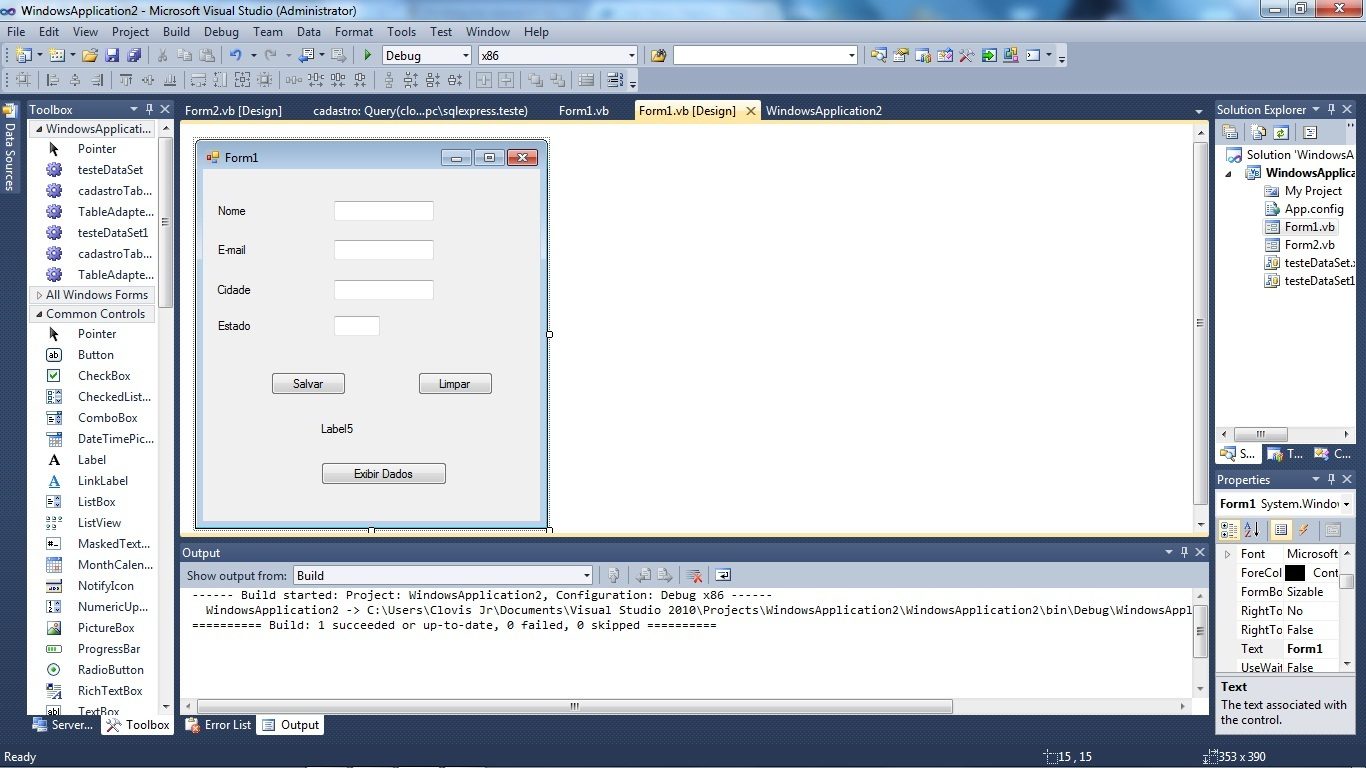Expand the All Windows Forms toolbox group
This screenshot has height=768, width=1366.
click(x=39, y=295)
